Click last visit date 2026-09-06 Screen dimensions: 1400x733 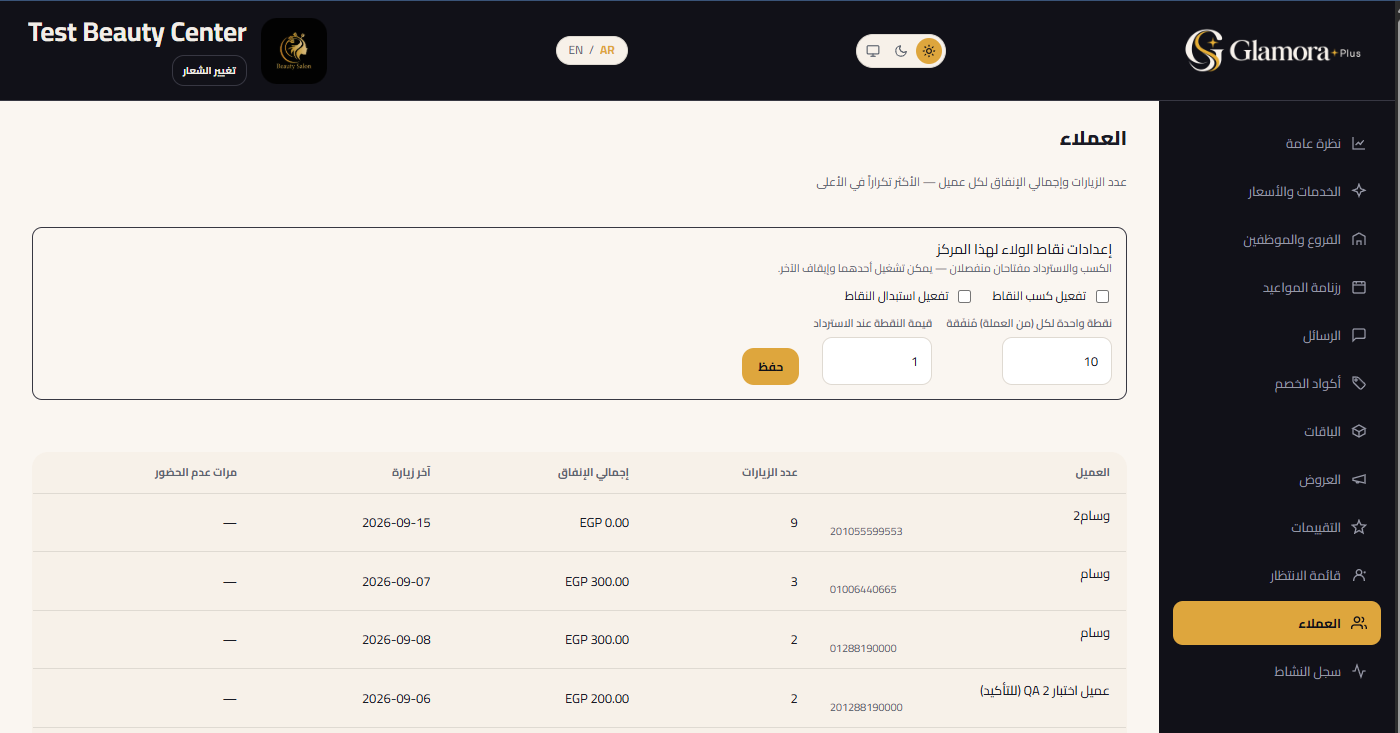pos(396,699)
